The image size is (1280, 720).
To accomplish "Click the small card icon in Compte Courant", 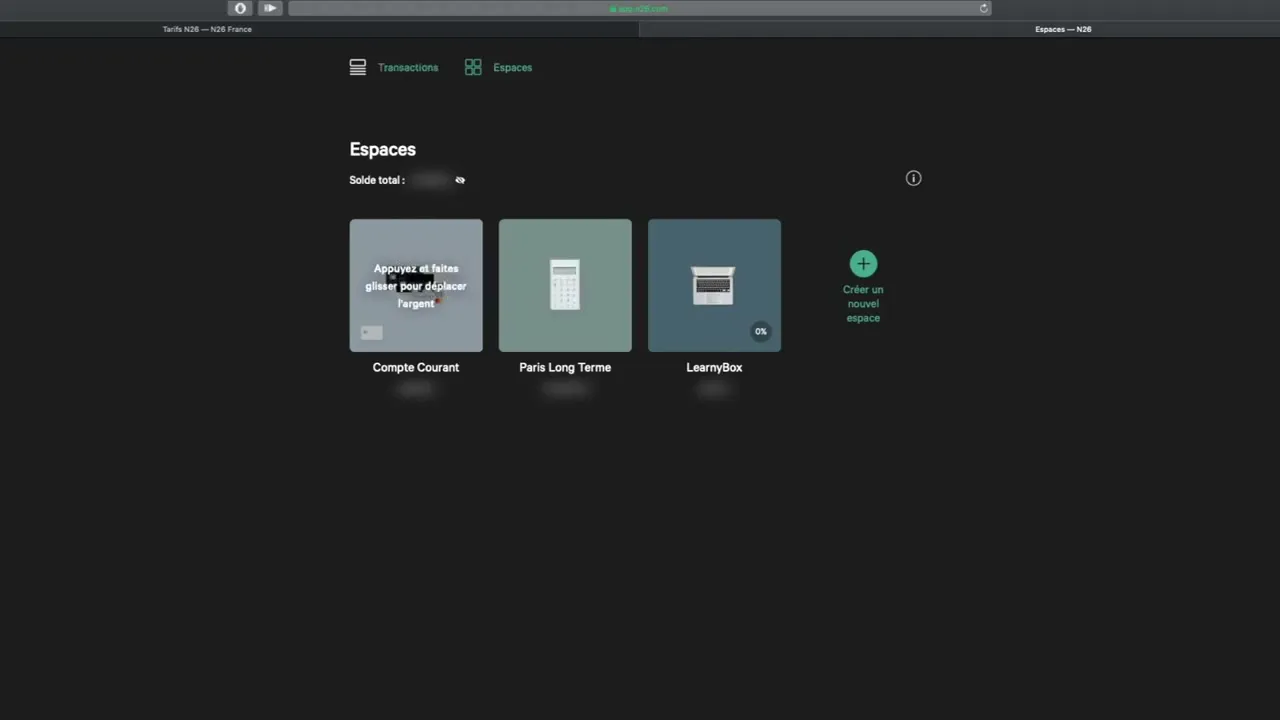I will coord(372,333).
